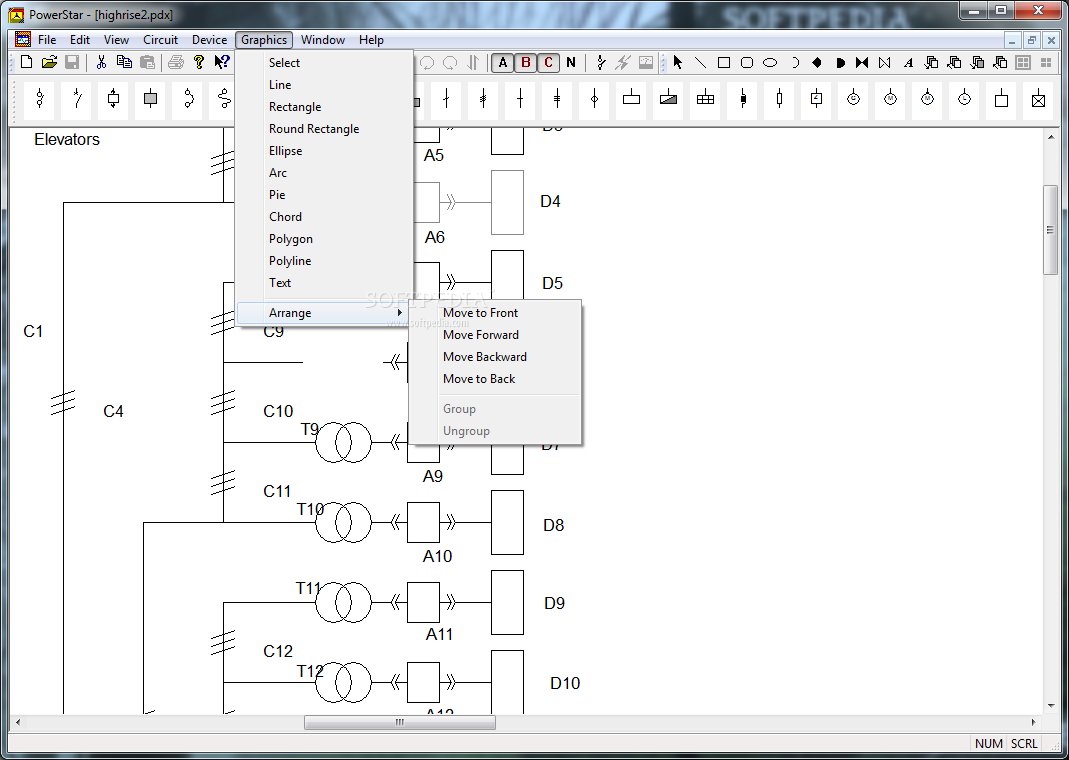The width and height of the screenshot is (1069, 760).
Task: Click the S-curve device symbol icon
Action: point(224,100)
